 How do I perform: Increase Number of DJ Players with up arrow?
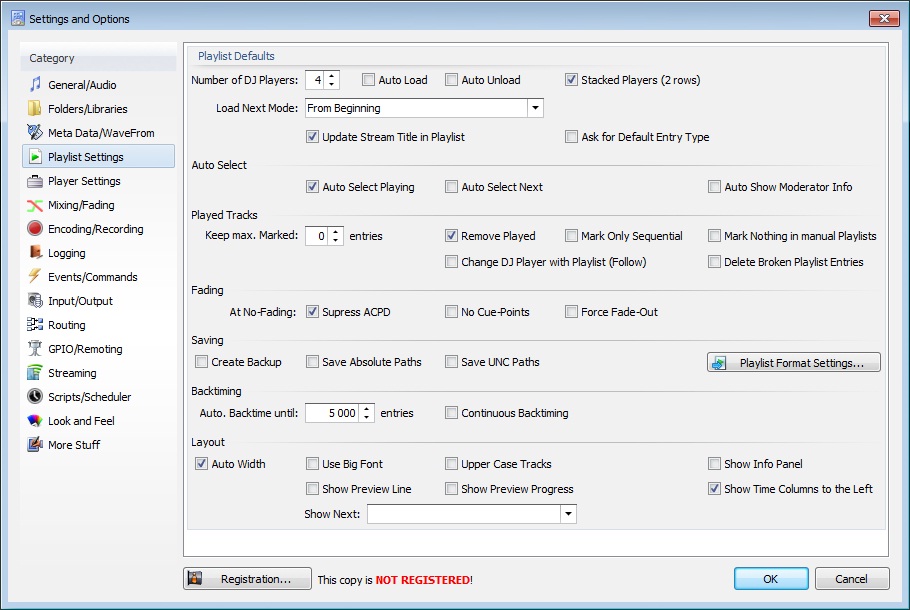coord(331,76)
